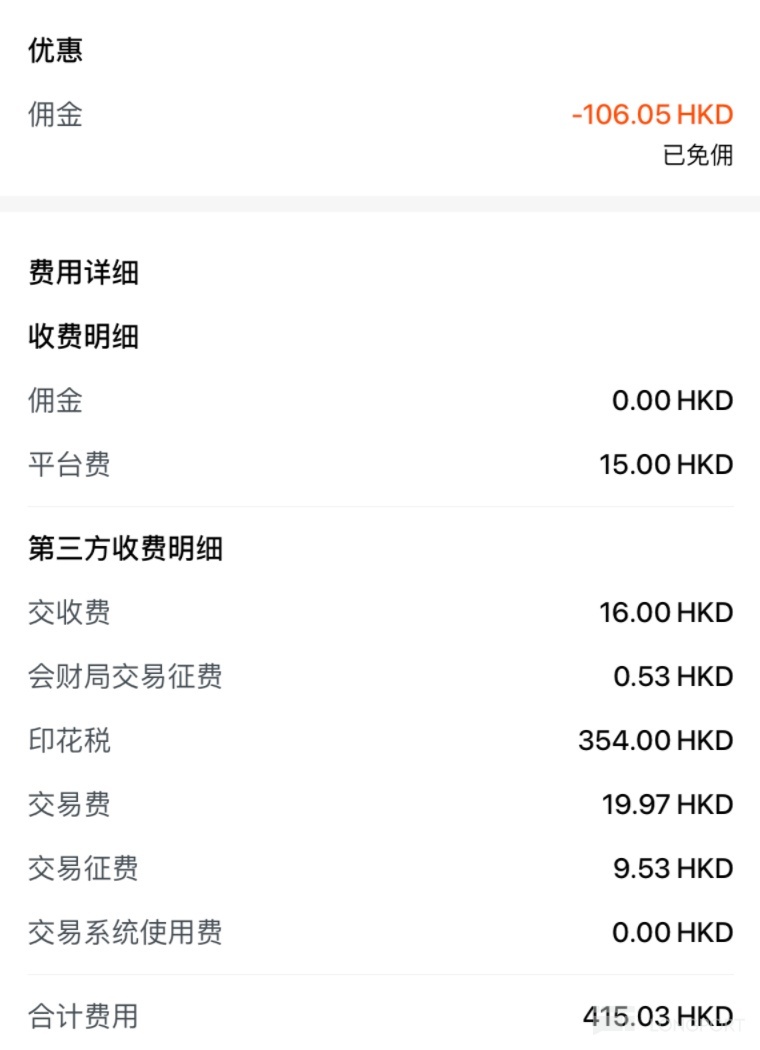Select the 19.97 HKD trading fee value
This screenshot has width=760, height=1050.
click(667, 804)
